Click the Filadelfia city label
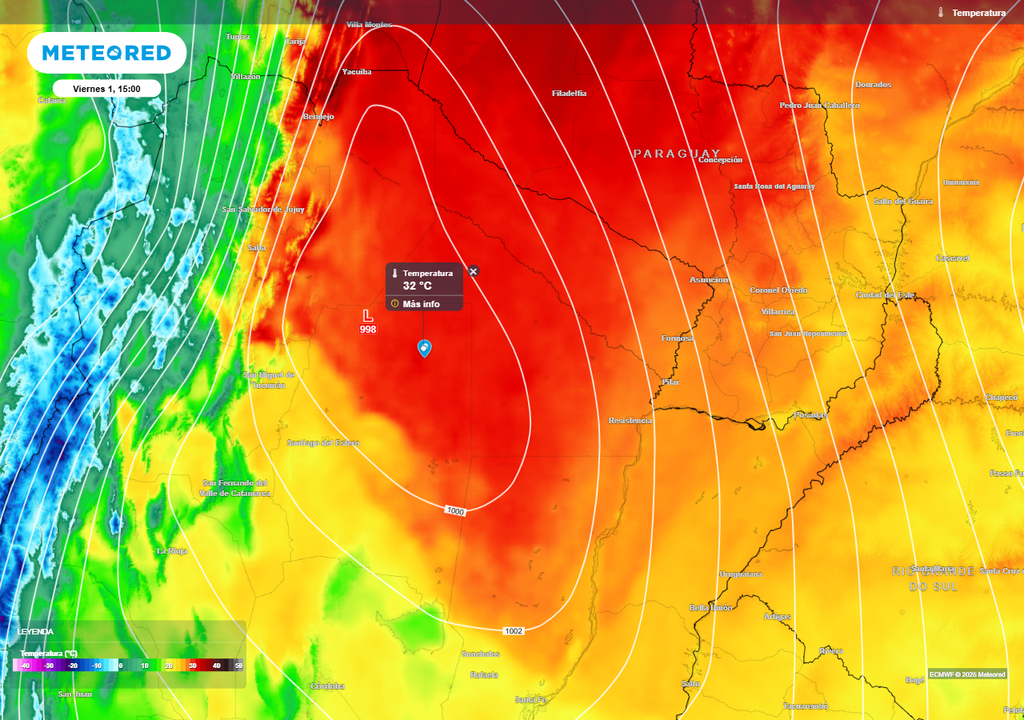The image size is (1024, 720). pyautogui.click(x=569, y=93)
